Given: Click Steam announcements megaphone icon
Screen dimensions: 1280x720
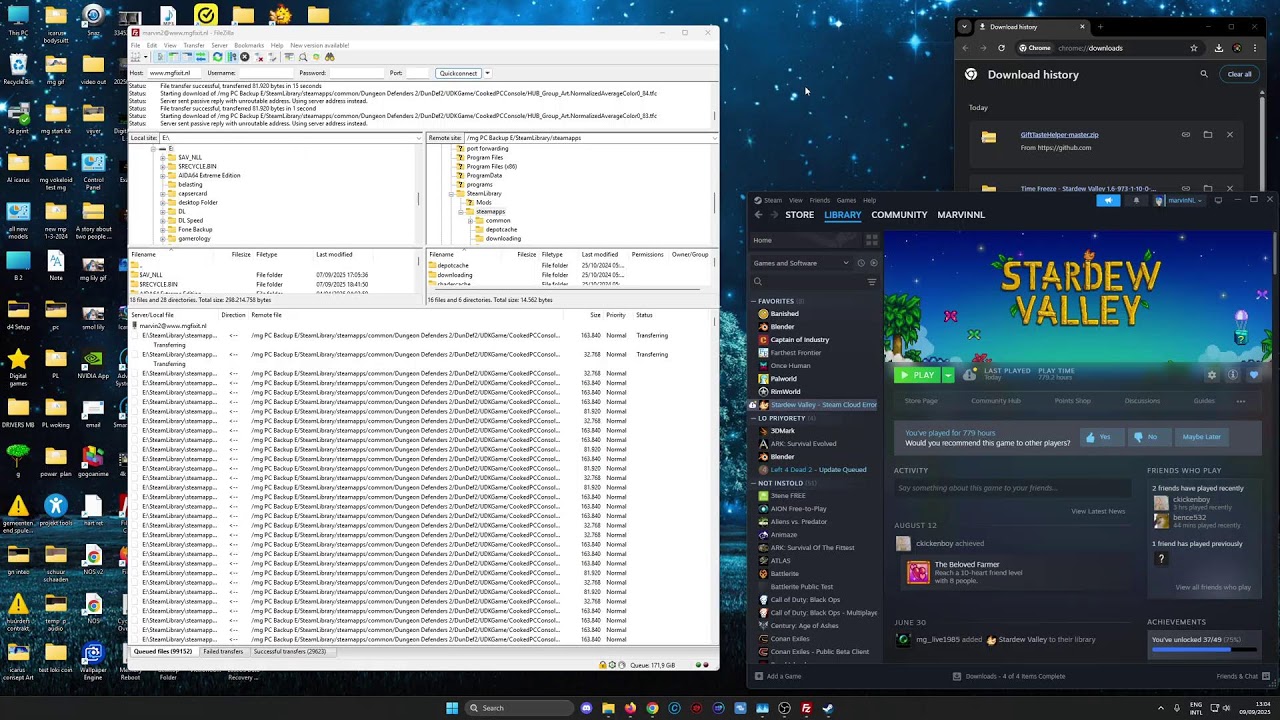Looking at the screenshot, I should (1108, 200).
